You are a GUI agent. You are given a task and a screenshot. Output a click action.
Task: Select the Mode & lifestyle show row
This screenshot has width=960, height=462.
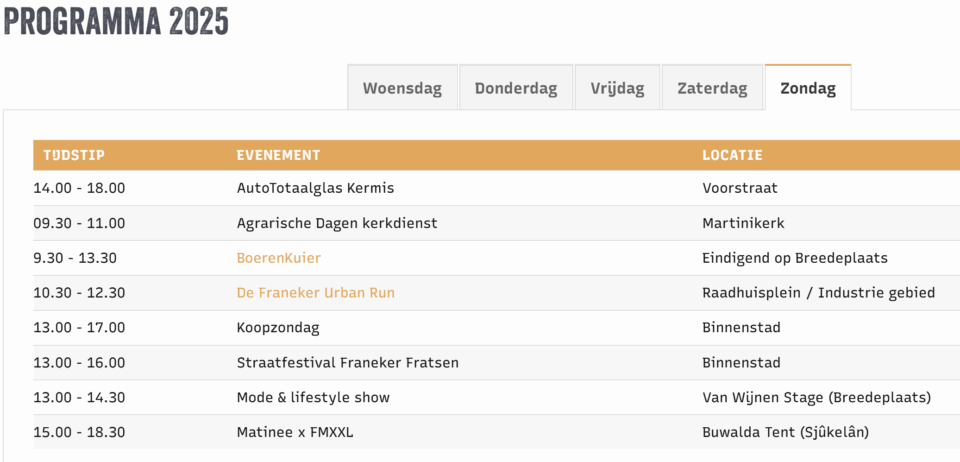click(313, 398)
